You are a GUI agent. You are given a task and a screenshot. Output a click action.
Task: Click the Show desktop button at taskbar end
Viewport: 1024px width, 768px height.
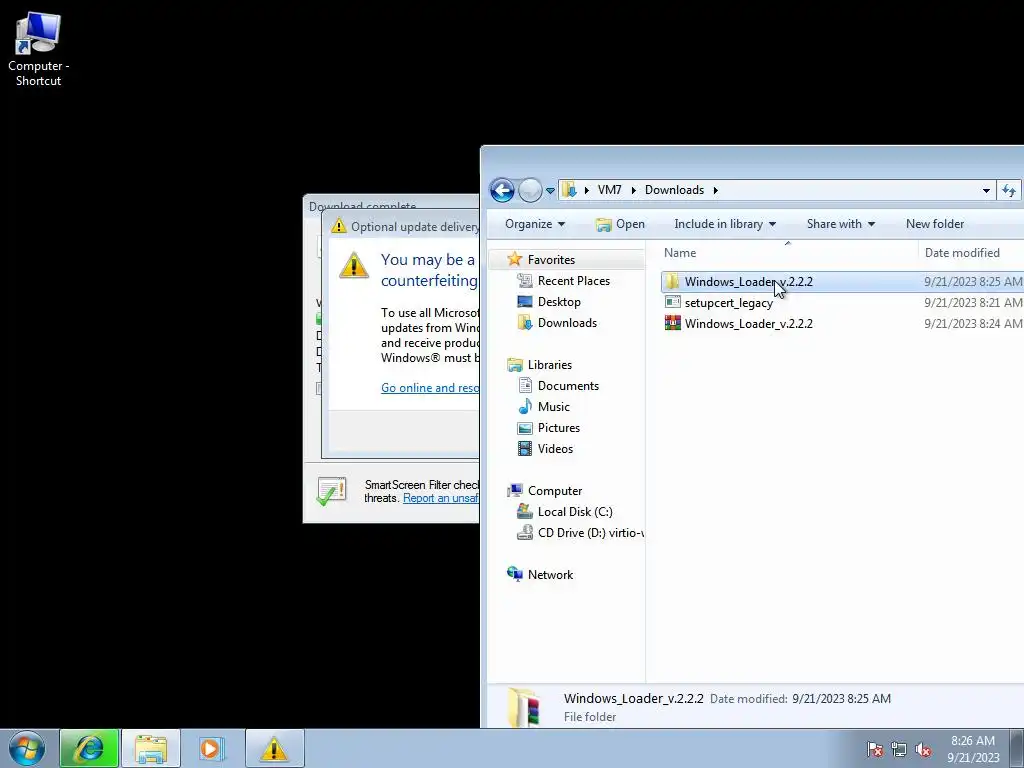click(x=1017, y=748)
